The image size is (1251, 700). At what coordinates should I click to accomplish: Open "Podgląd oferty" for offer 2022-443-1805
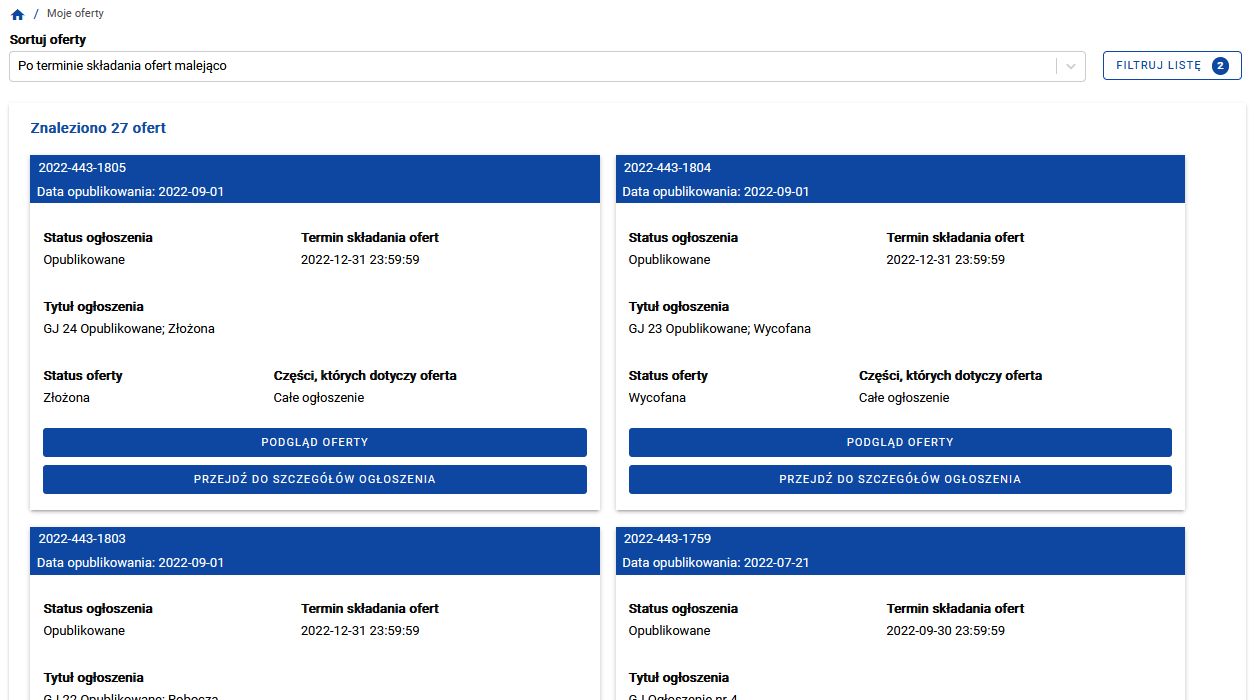coord(314,442)
